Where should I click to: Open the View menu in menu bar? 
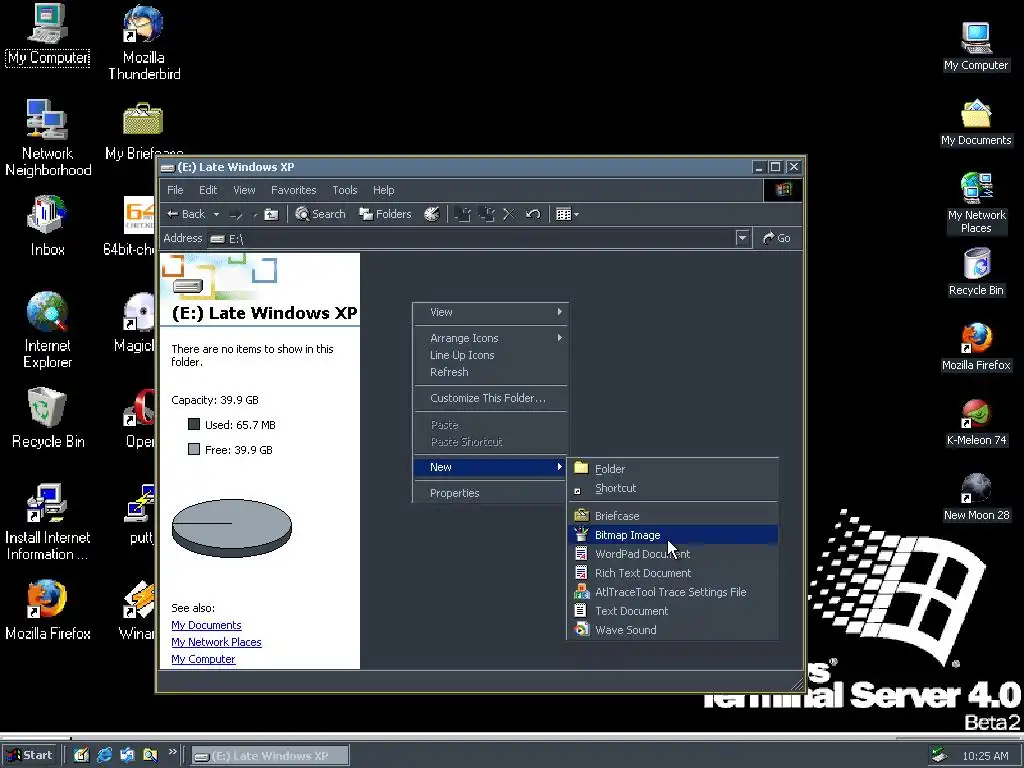[x=244, y=190]
